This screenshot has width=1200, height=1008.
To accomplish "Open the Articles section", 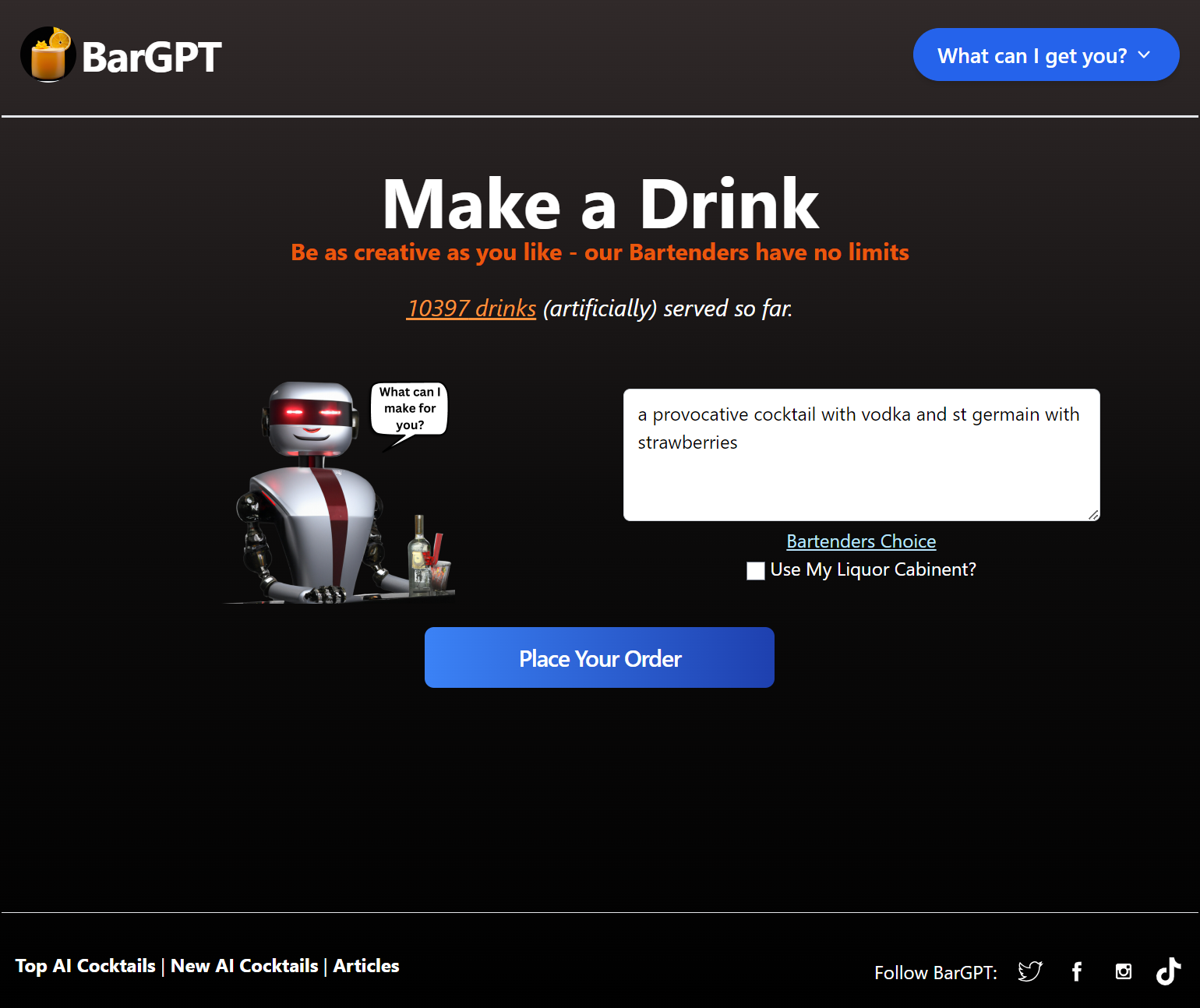I will 365,965.
